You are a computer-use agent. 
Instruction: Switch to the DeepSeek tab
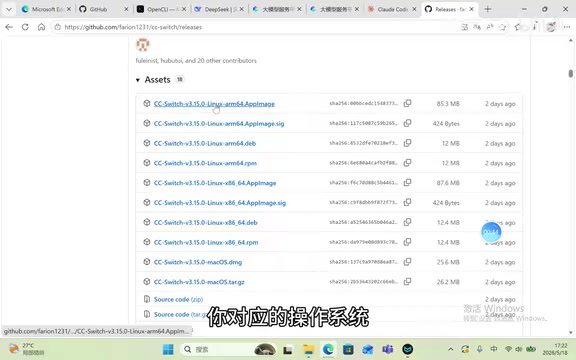coord(219,9)
